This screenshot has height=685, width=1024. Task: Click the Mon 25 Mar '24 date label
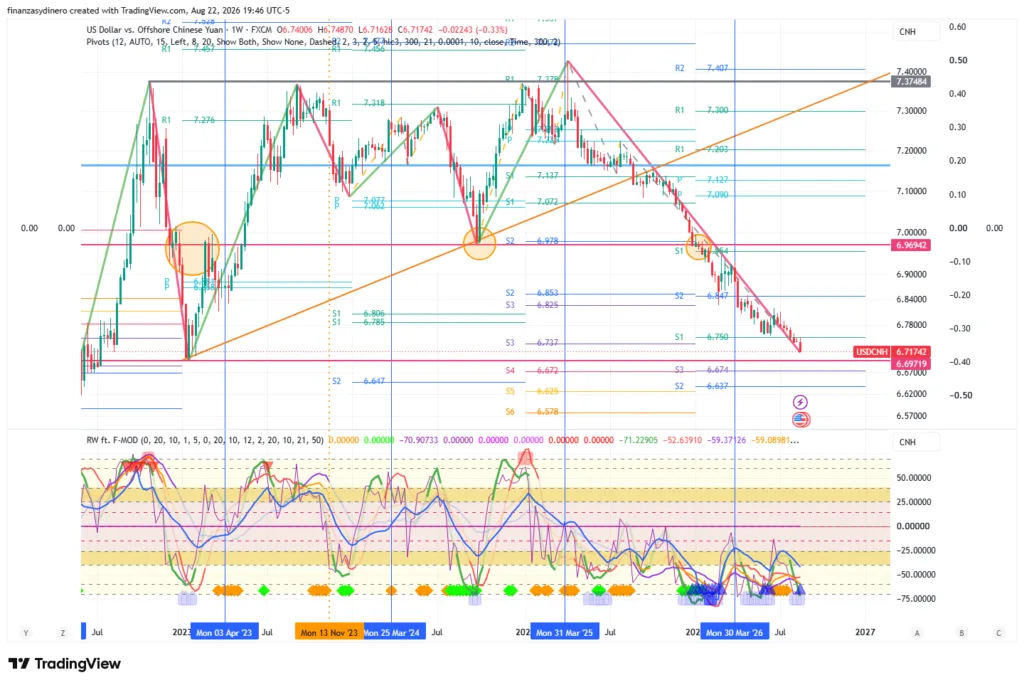point(394,632)
